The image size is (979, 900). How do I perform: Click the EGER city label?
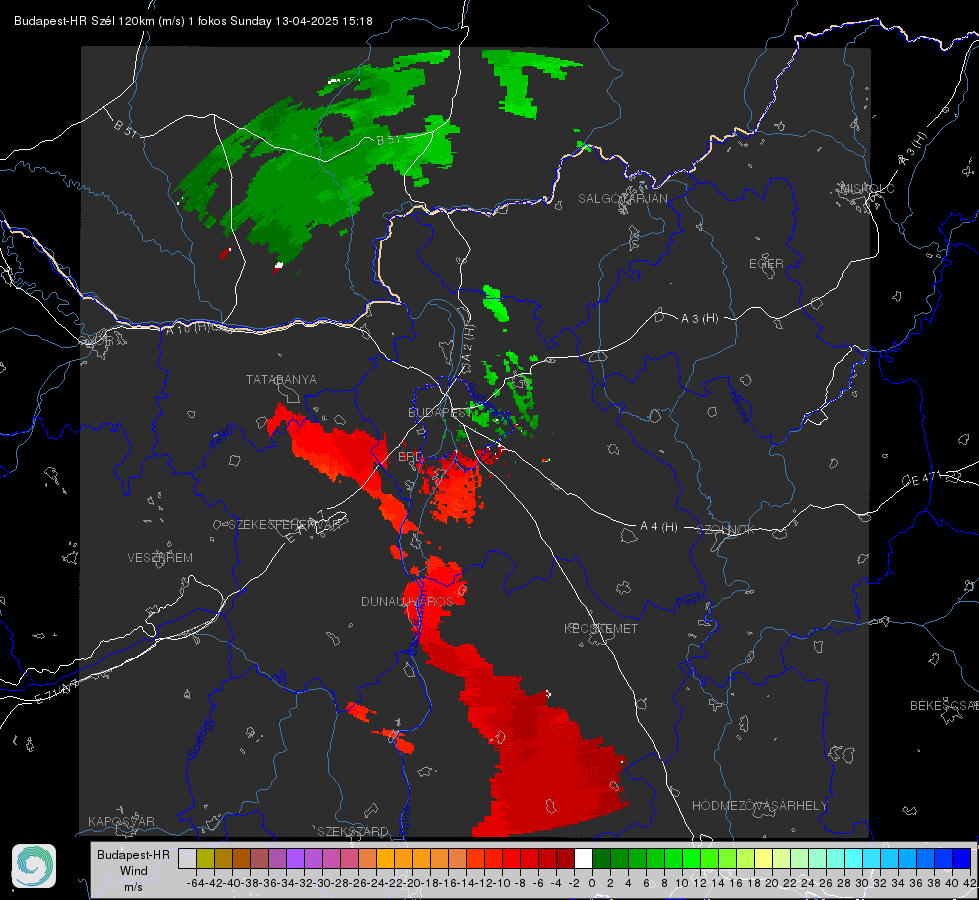pos(766,264)
